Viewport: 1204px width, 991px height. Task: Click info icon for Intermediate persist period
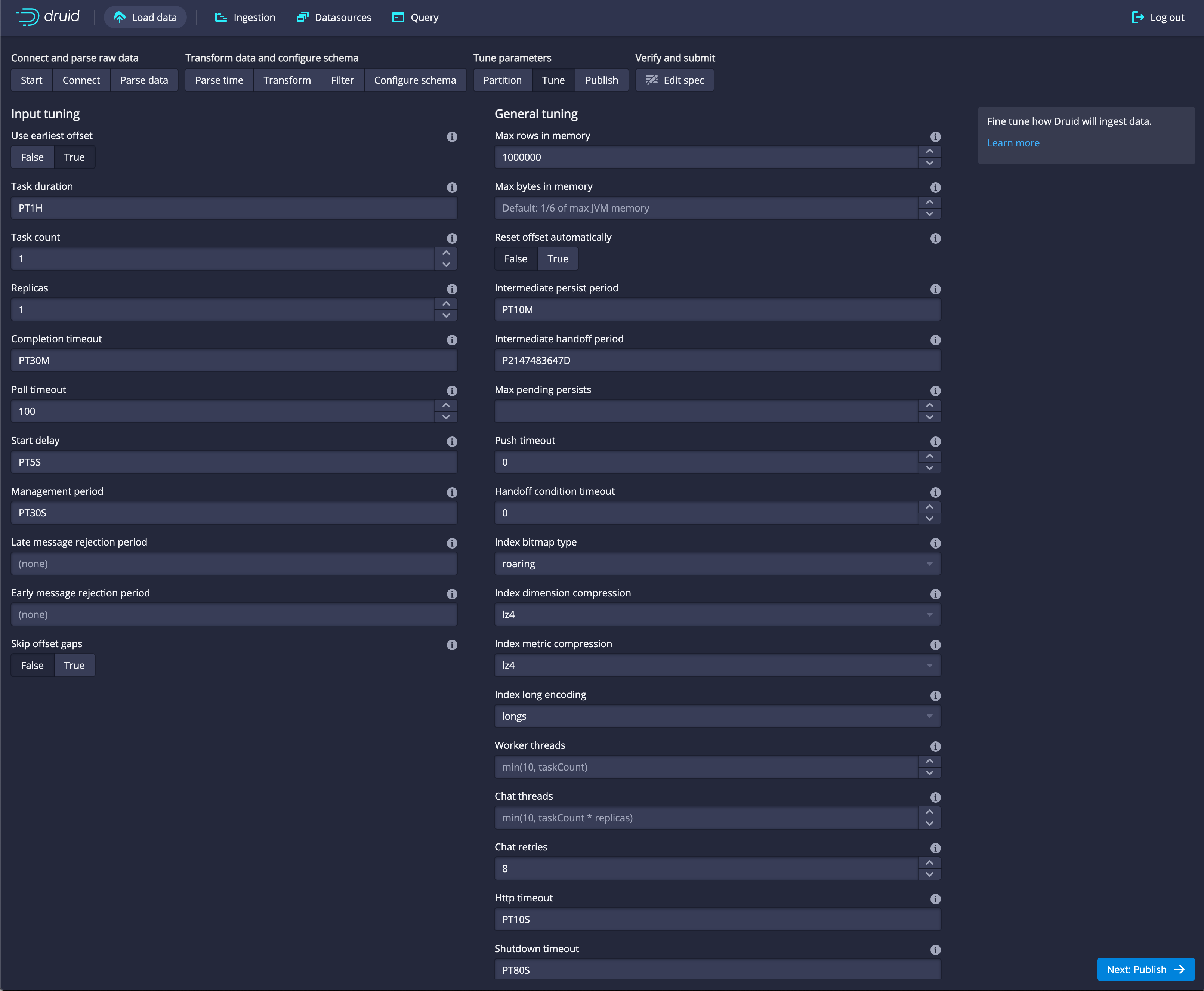click(935, 289)
